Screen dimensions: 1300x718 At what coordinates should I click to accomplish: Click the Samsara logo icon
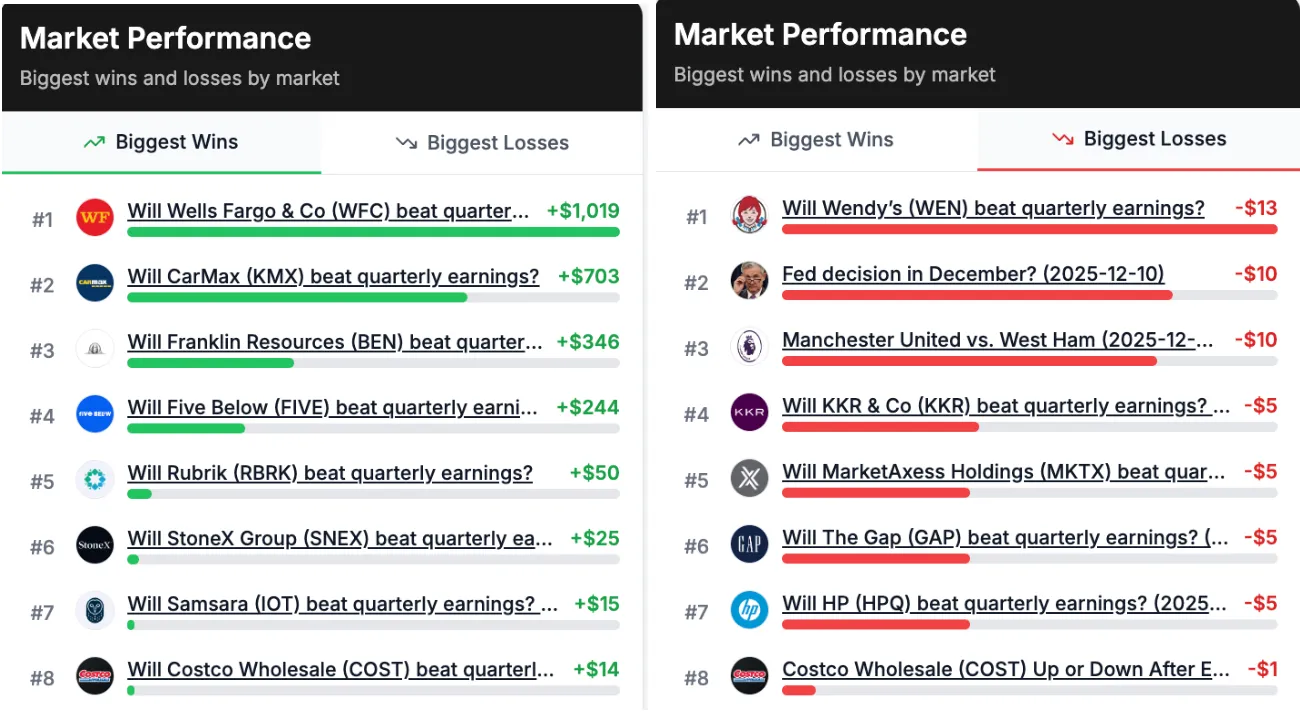click(x=95, y=610)
